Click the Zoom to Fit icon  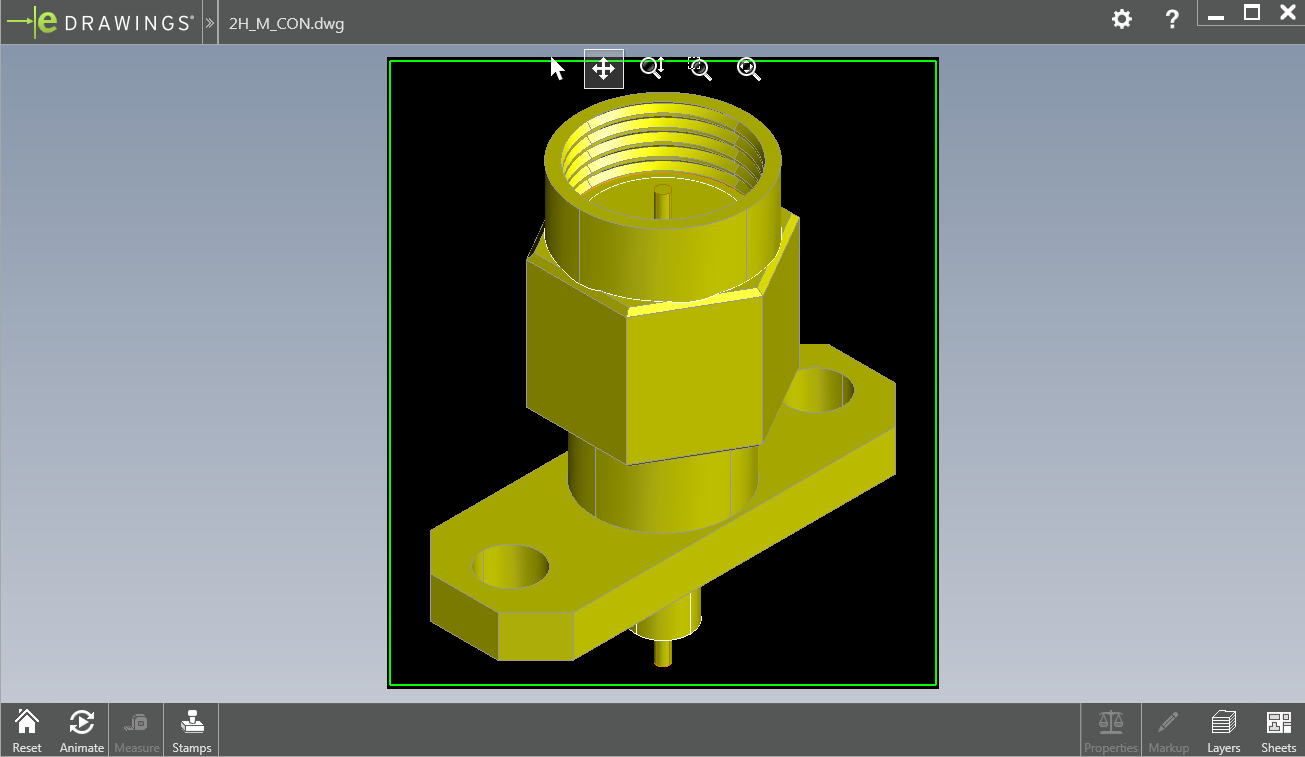coord(749,68)
